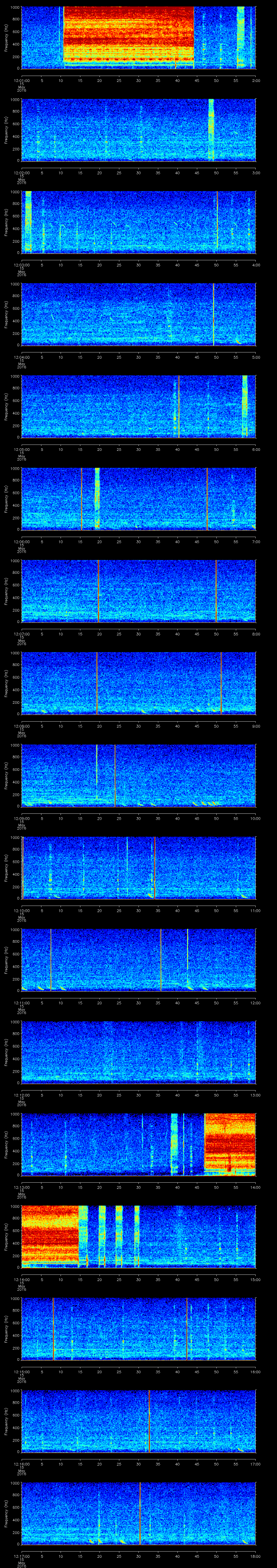Click the 12:14:00 start time label
This screenshot has width=277, height=1568.
coord(22,1279)
